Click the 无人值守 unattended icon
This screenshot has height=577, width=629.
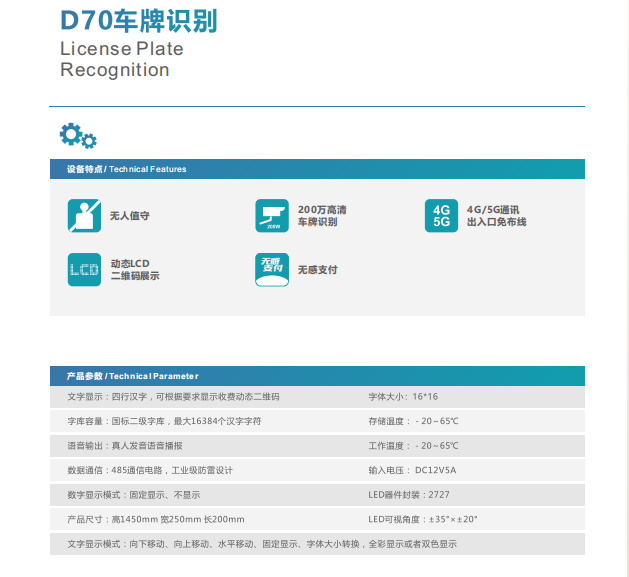pyautogui.click(x=84, y=216)
